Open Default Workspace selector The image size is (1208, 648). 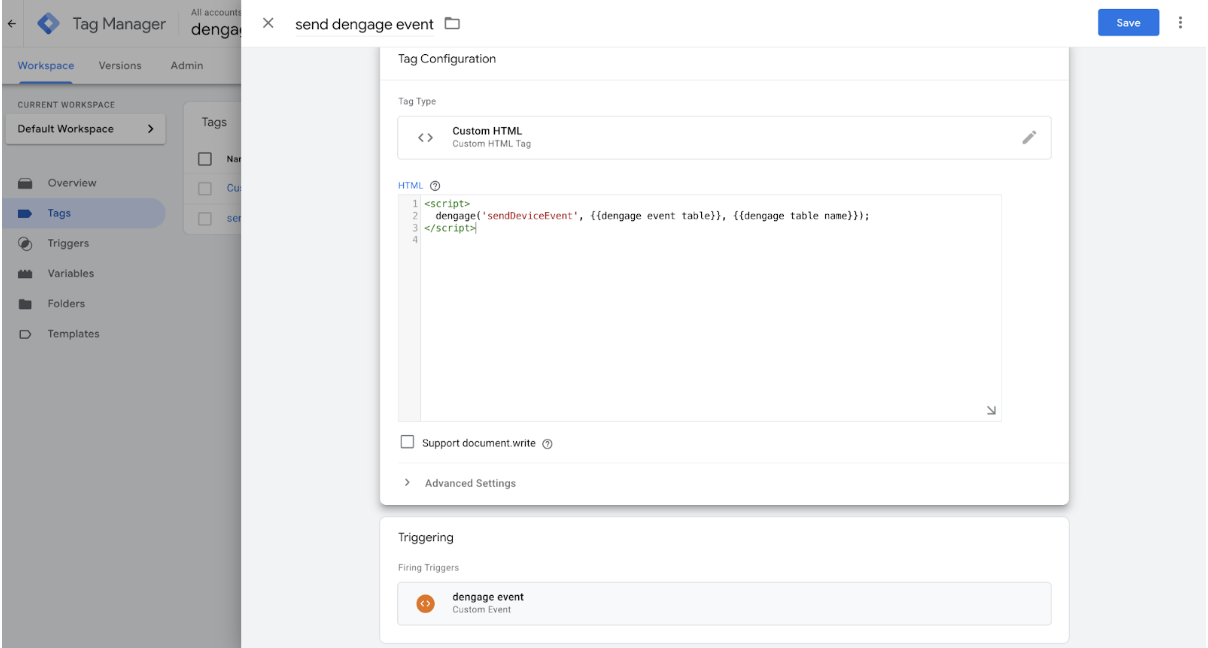(x=86, y=129)
